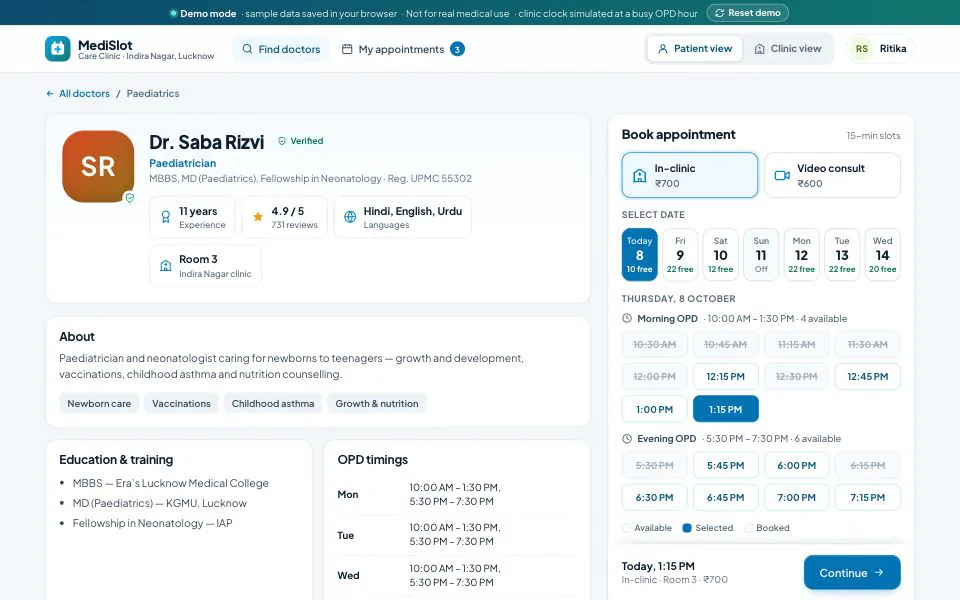
Task: Click the Reset demo button
Action: point(748,13)
